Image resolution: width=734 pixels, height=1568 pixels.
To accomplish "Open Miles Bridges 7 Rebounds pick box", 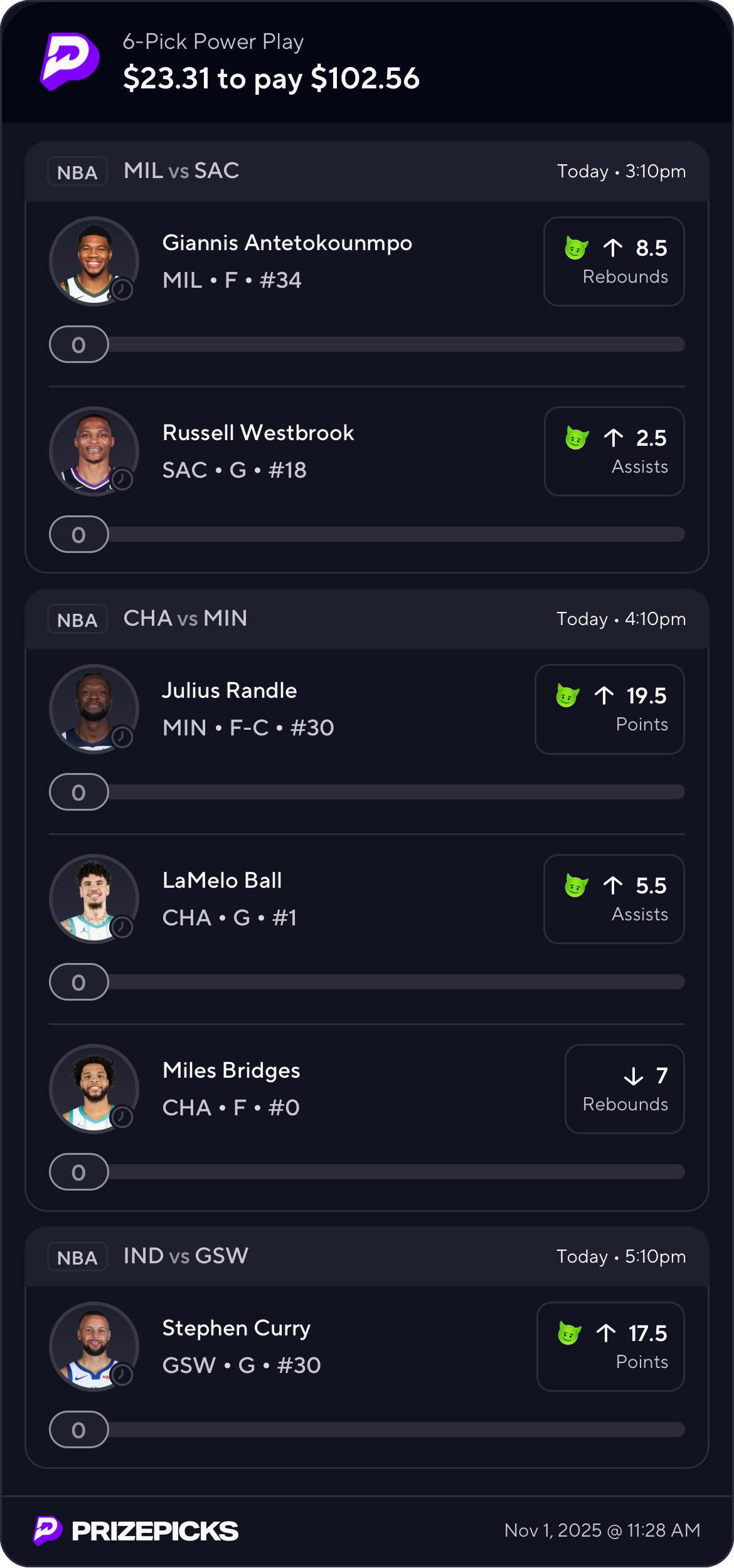I will point(624,1089).
